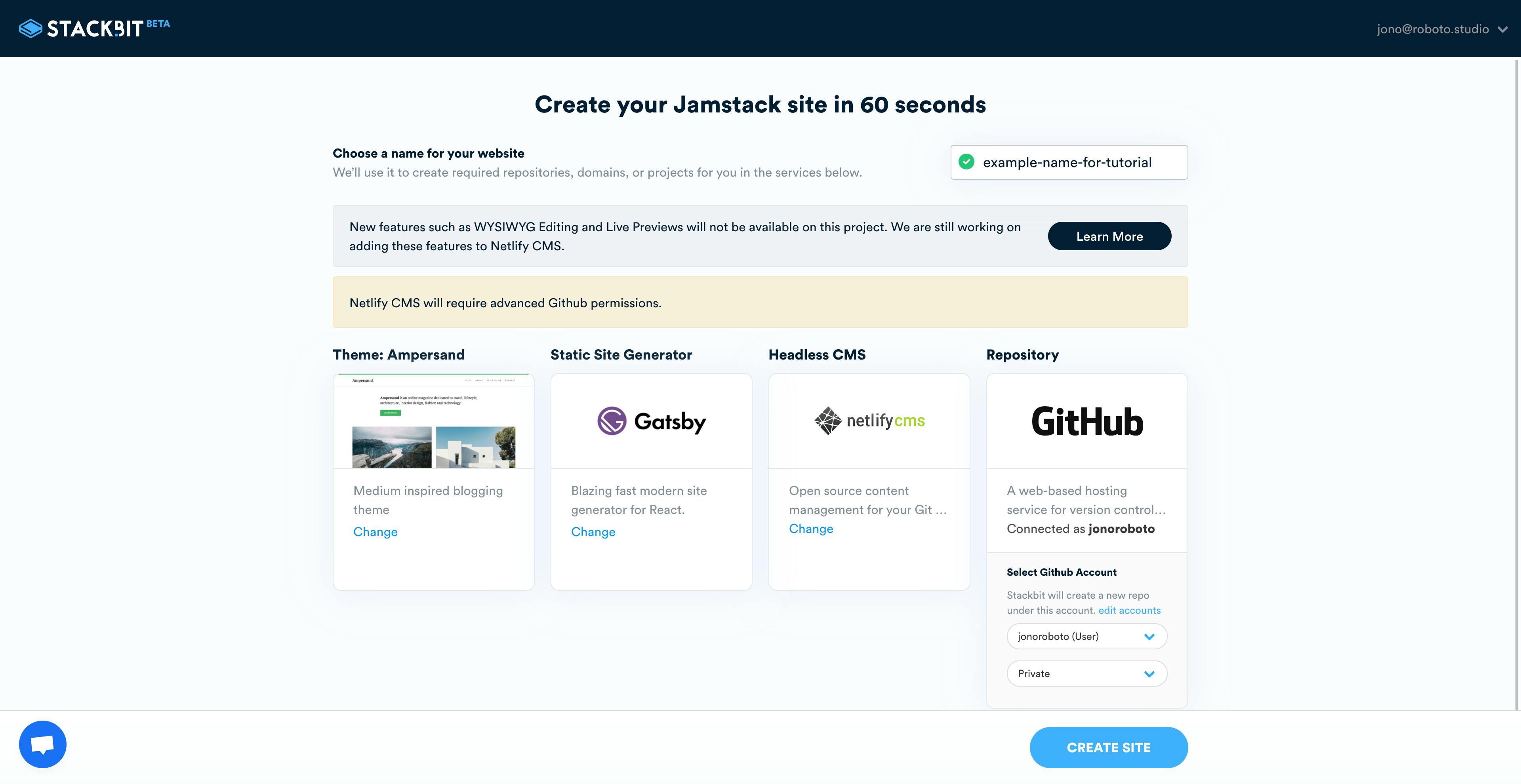This screenshot has width=1521, height=784.
Task: Click the WYSIWYG Editing notice text
Action: point(685,236)
